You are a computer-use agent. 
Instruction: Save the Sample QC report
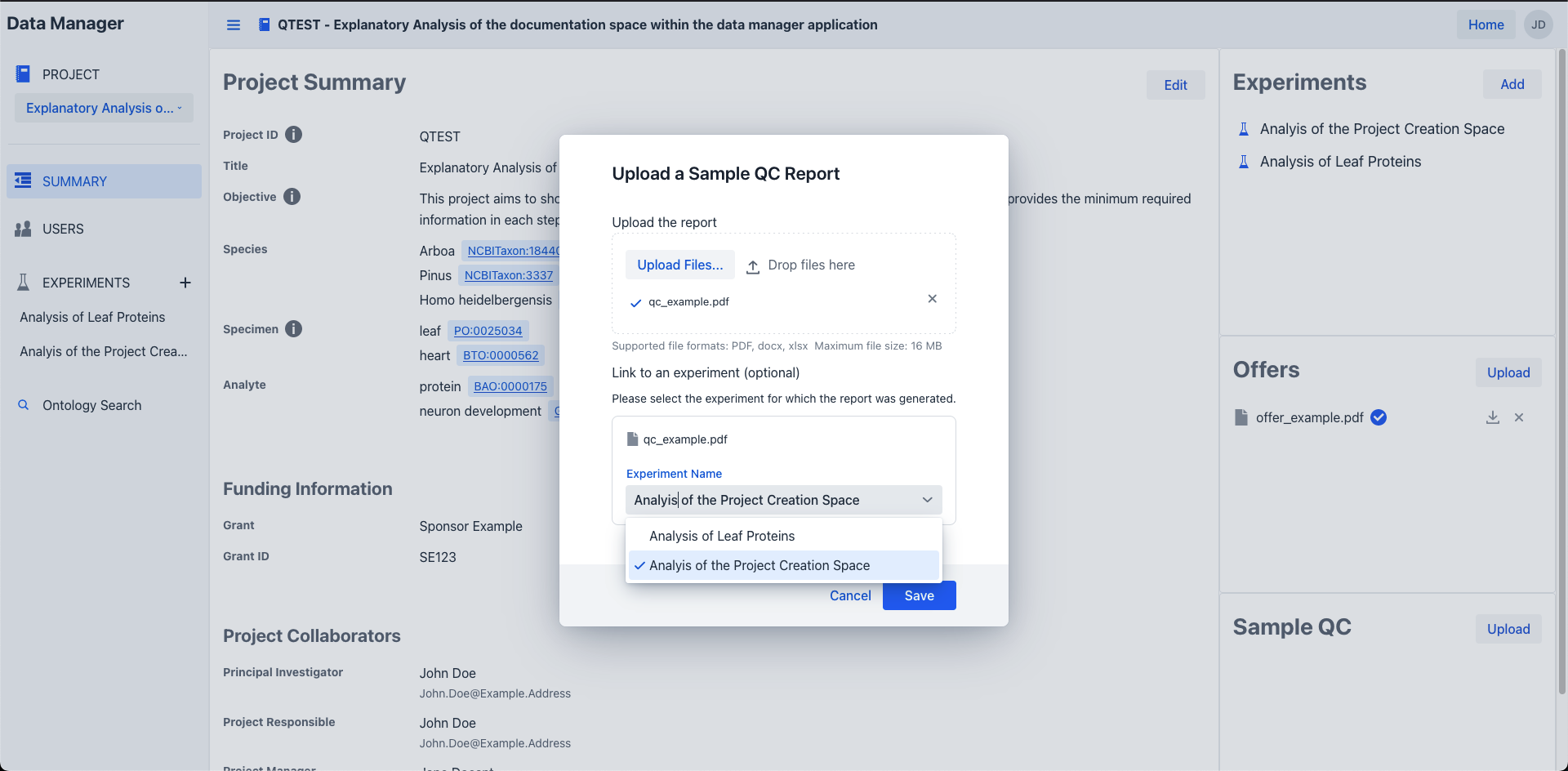tap(919, 595)
